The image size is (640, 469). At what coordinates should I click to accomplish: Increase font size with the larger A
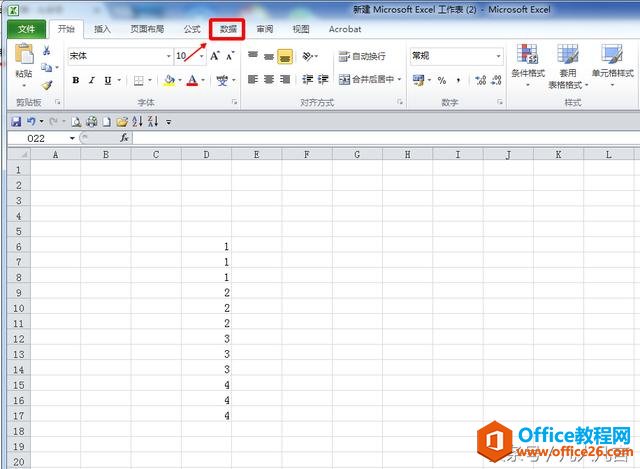point(215,56)
